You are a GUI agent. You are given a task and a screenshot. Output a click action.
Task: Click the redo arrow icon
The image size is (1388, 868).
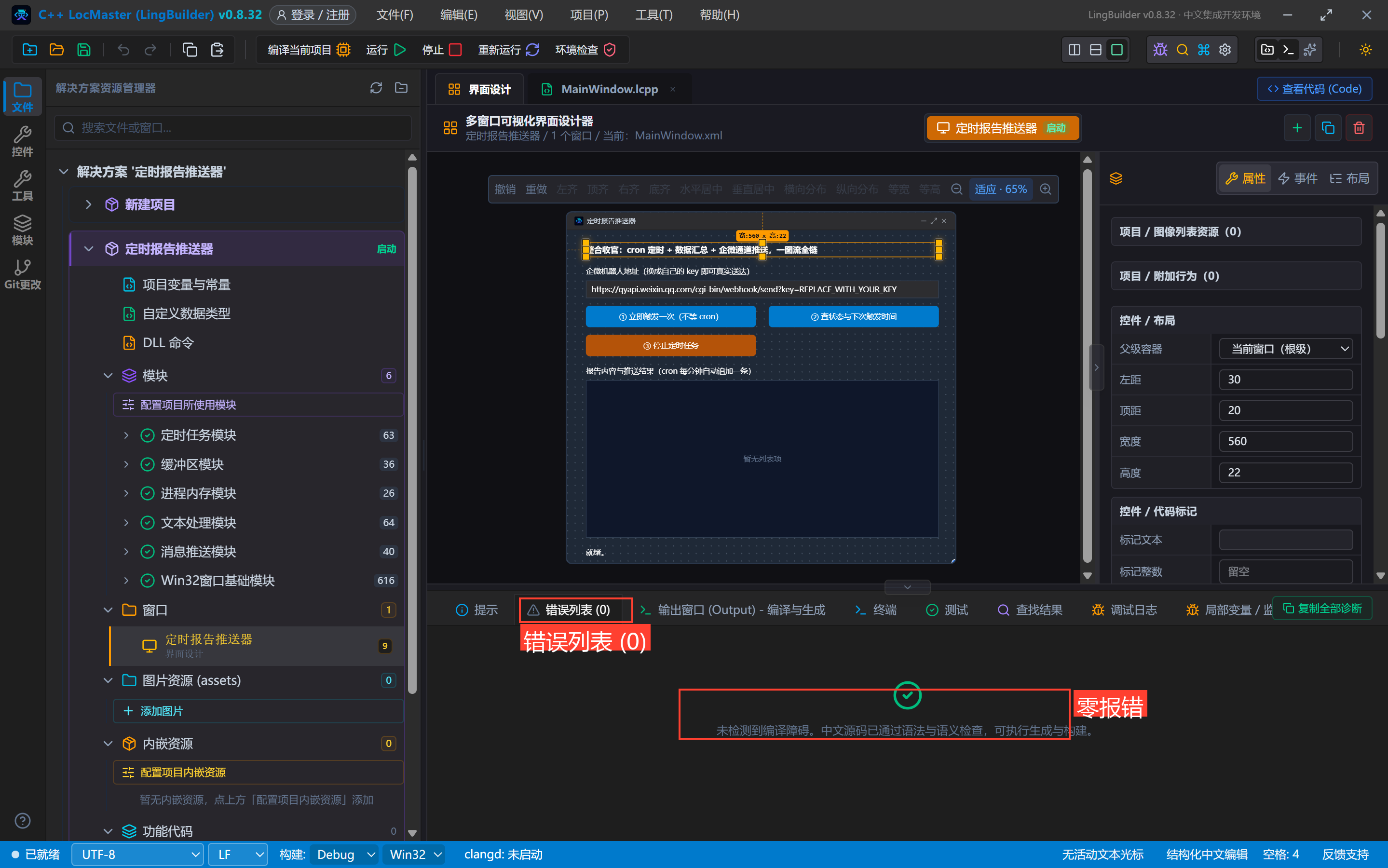tap(150, 50)
